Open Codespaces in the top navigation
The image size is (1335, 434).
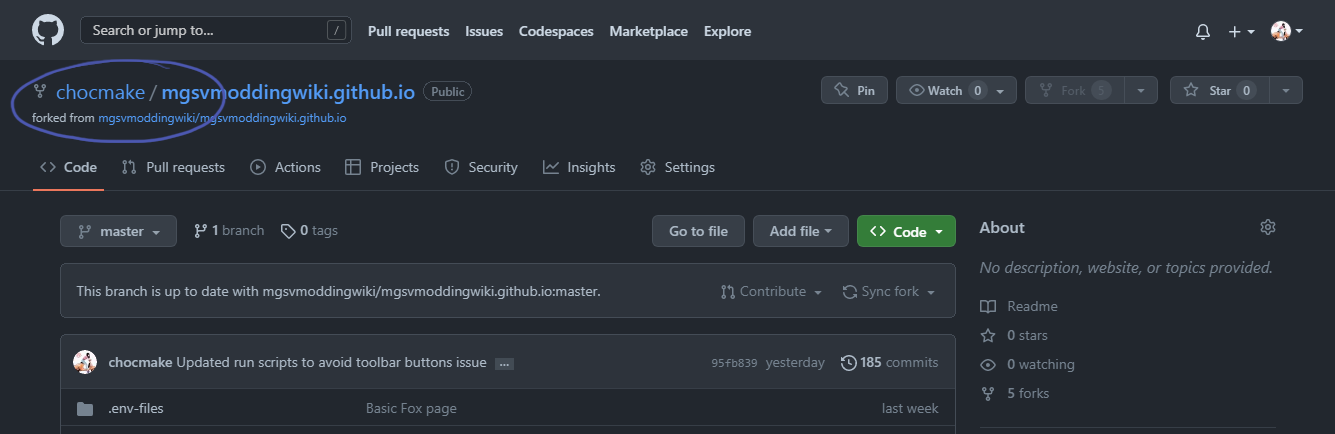pos(556,31)
